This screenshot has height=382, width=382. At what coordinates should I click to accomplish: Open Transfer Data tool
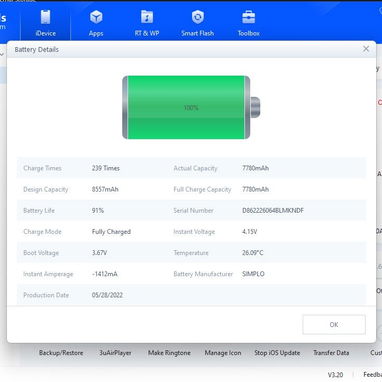(x=331, y=353)
